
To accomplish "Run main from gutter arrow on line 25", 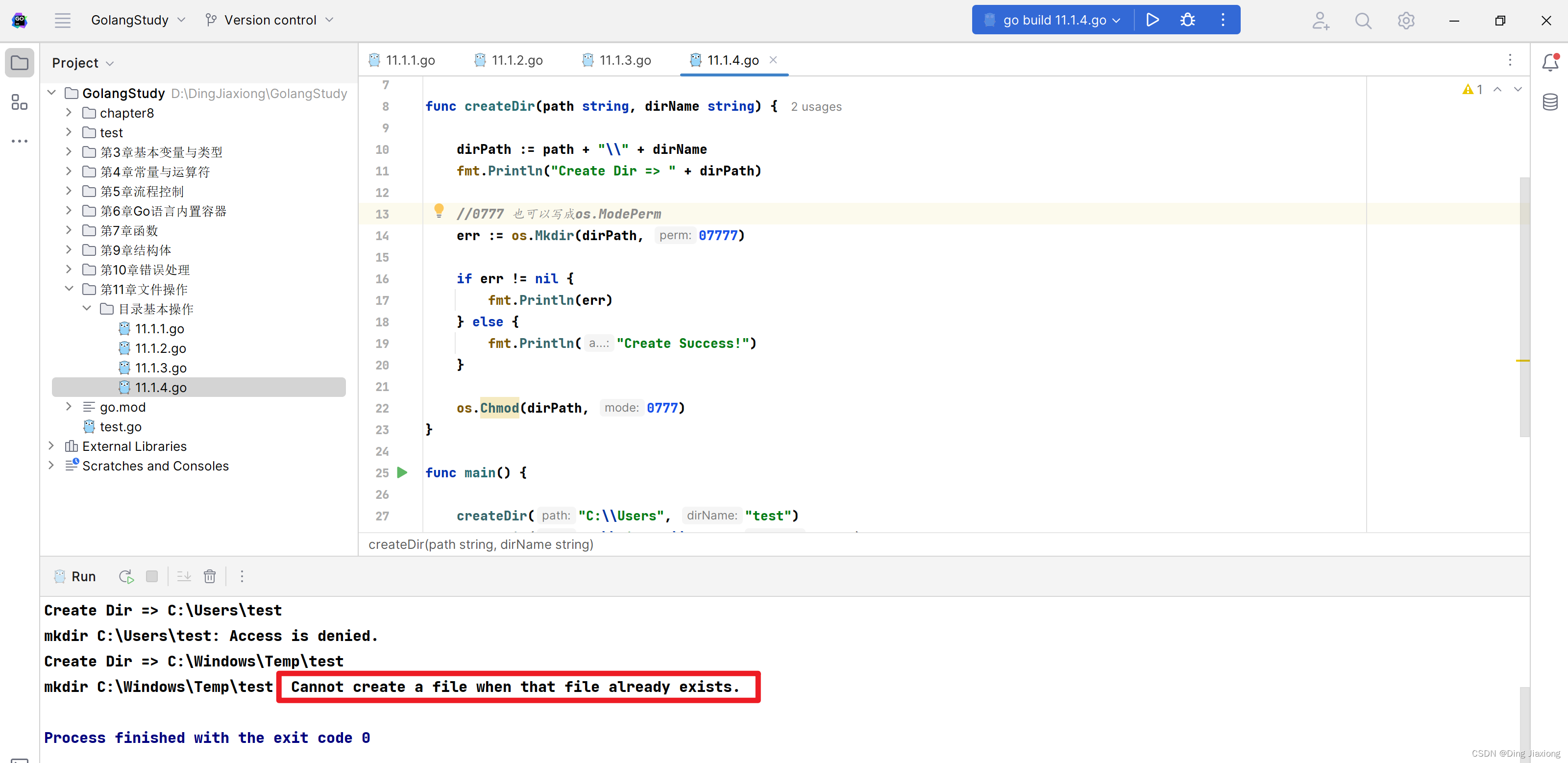I will coord(402,472).
